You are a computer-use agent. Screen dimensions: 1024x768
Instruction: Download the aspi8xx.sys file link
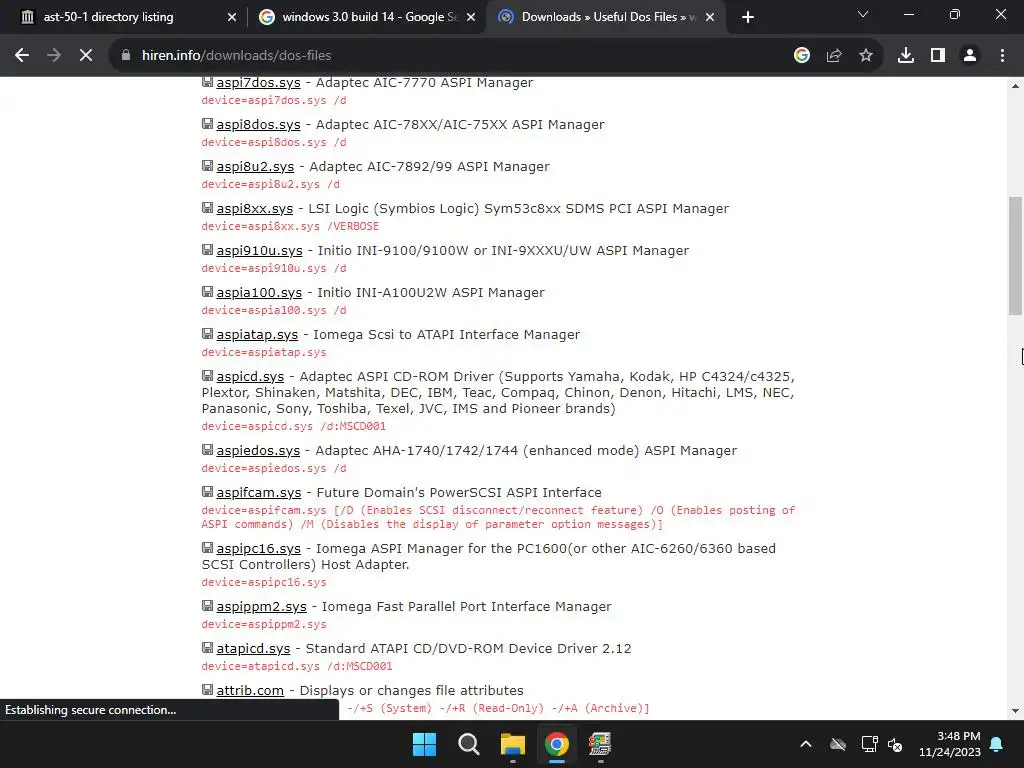[x=255, y=208]
